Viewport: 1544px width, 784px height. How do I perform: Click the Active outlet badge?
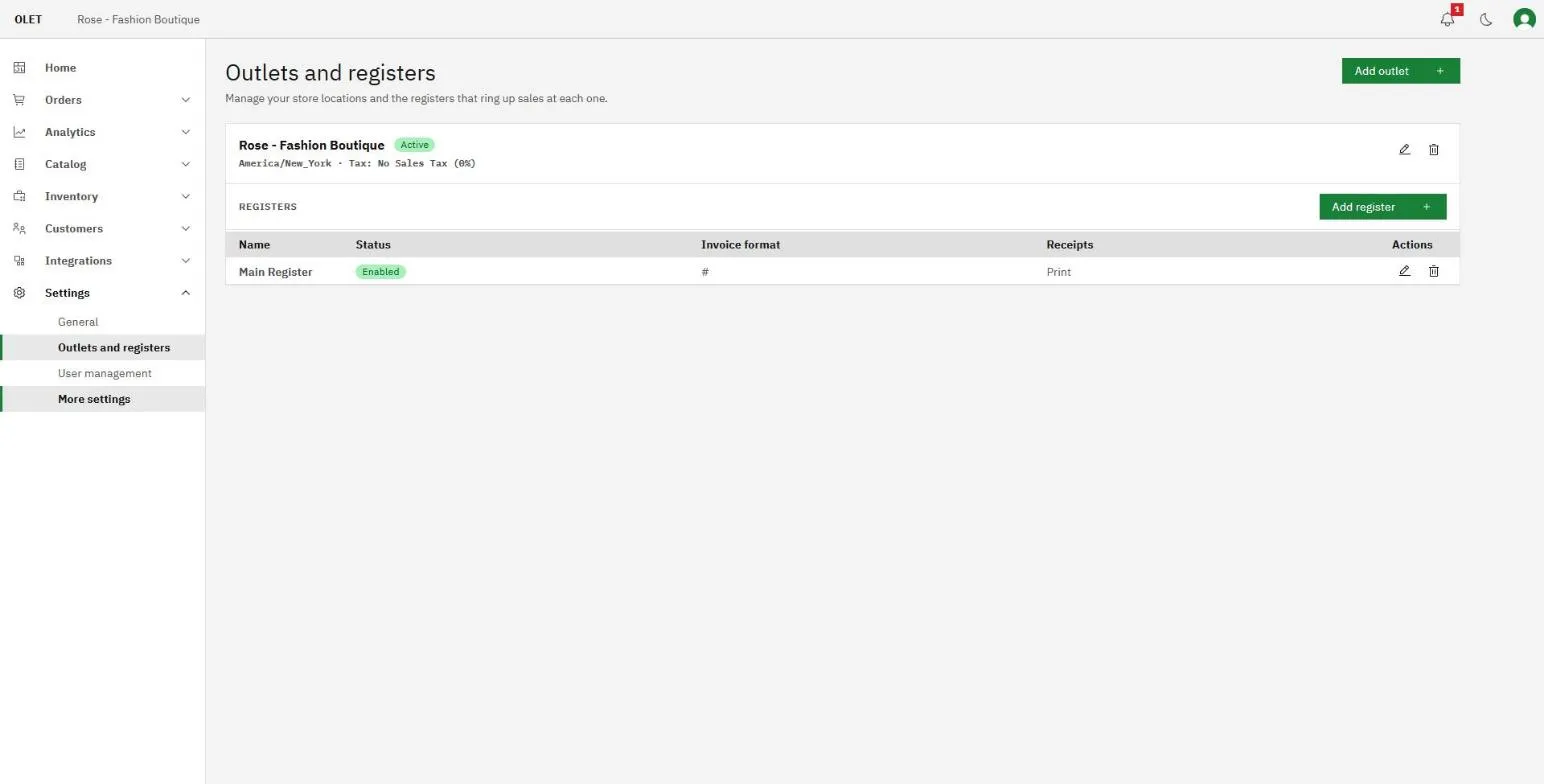(414, 145)
